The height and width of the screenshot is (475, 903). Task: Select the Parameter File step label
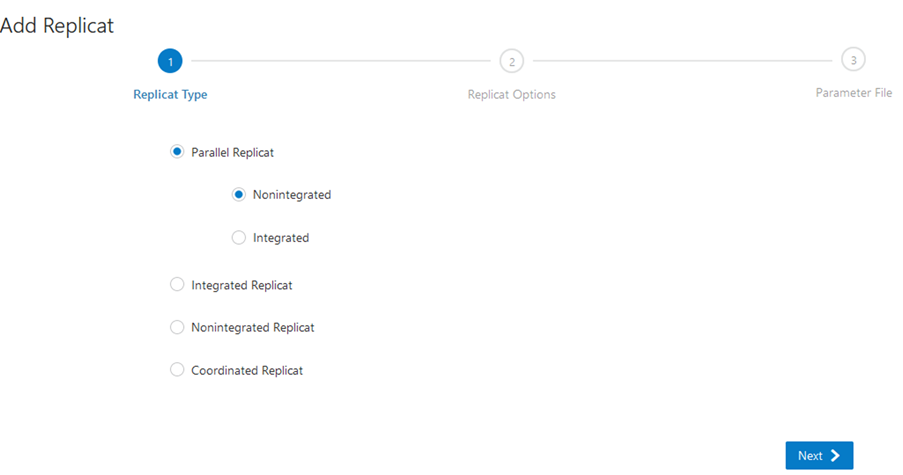pyautogui.click(x=853, y=93)
